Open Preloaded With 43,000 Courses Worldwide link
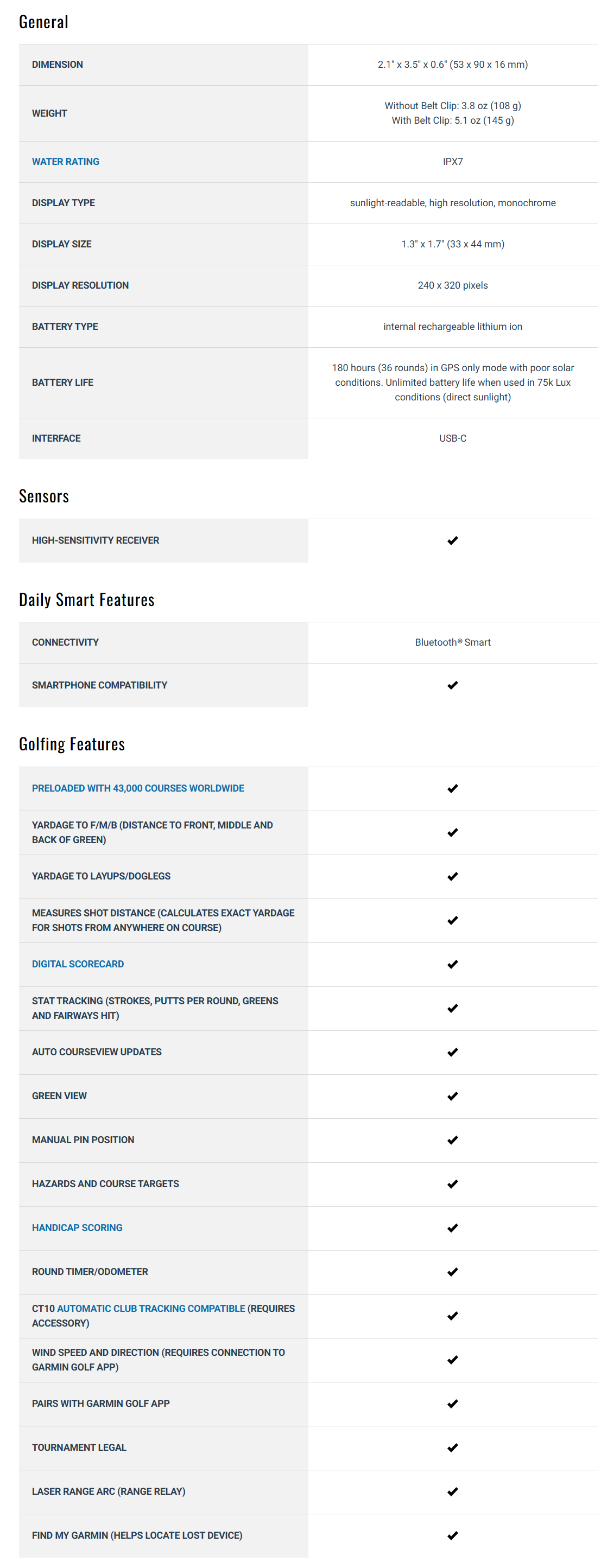This screenshot has height=1568, width=601. [137, 788]
